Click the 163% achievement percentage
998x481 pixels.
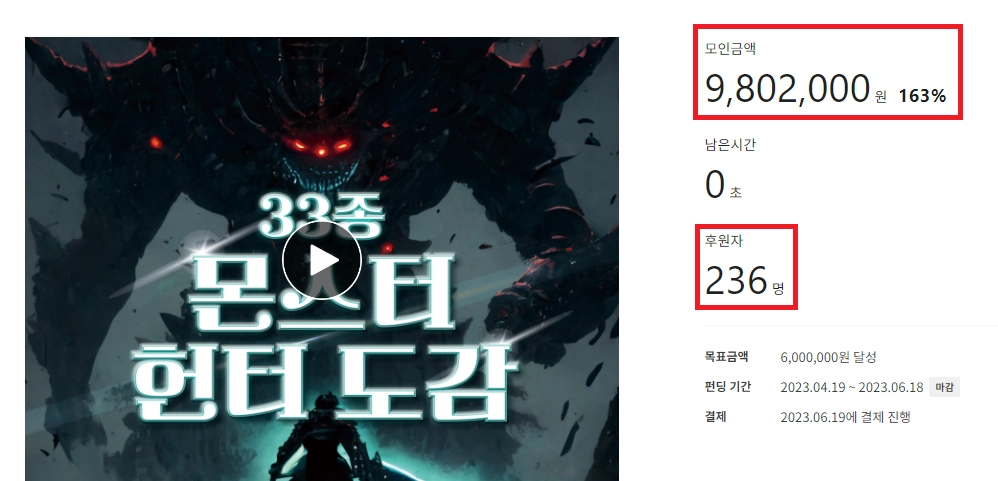(922, 97)
